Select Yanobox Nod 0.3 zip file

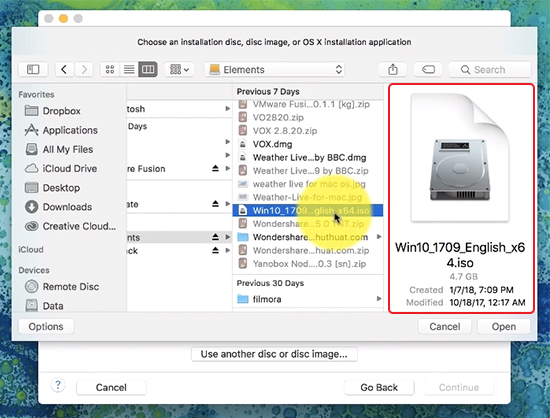(308, 264)
